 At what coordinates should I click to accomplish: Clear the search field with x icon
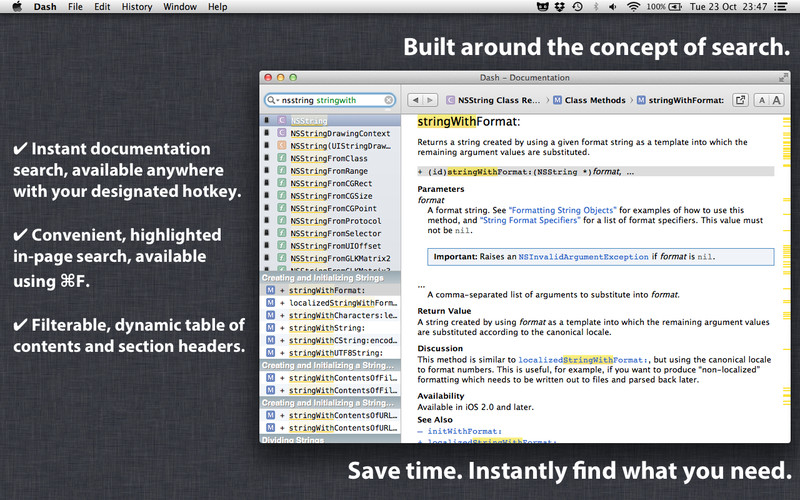coord(389,100)
